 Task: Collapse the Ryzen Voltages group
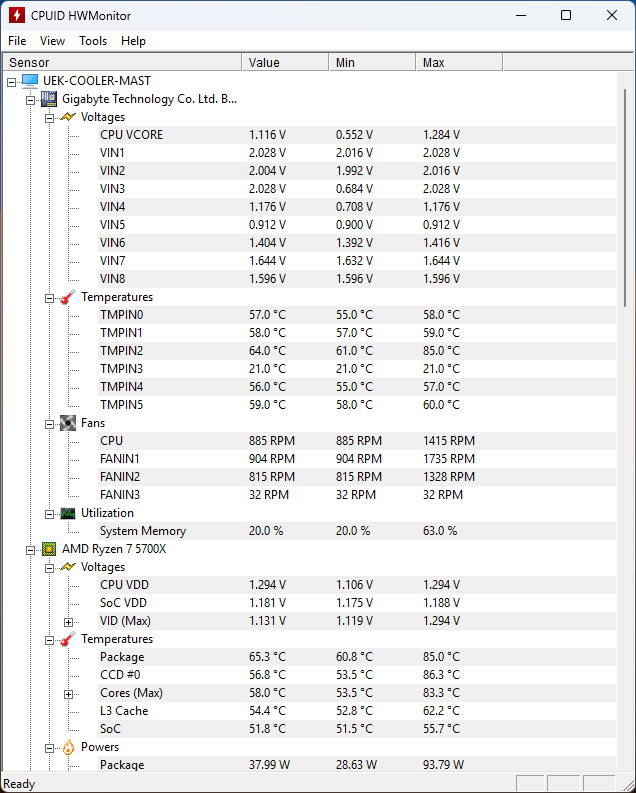click(50, 568)
